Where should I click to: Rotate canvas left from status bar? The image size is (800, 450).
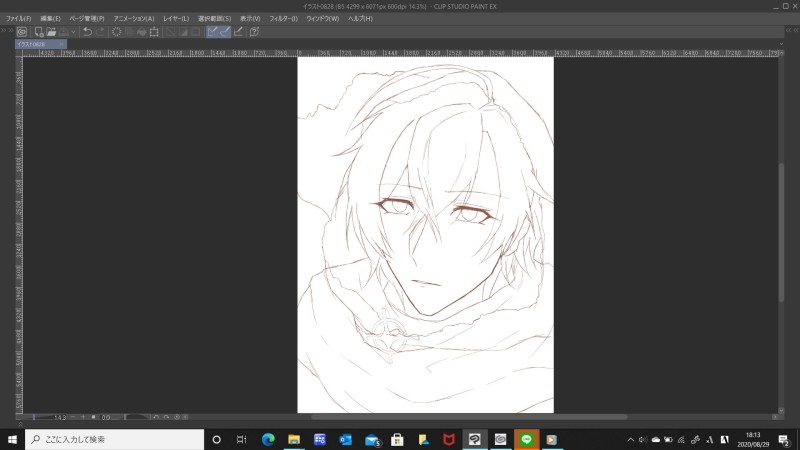coord(156,417)
